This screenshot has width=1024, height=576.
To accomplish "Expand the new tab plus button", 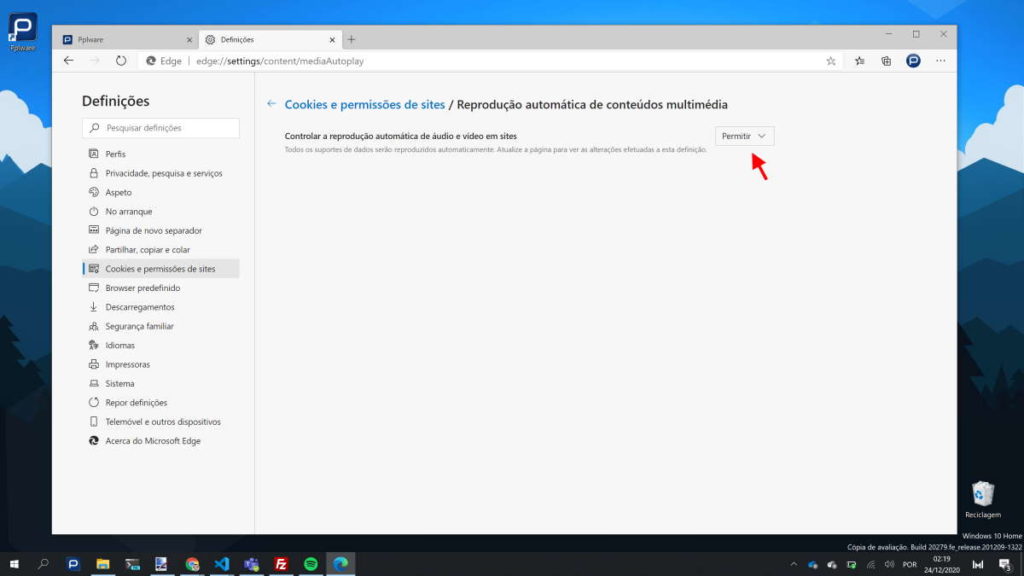I will pos(351,38).
